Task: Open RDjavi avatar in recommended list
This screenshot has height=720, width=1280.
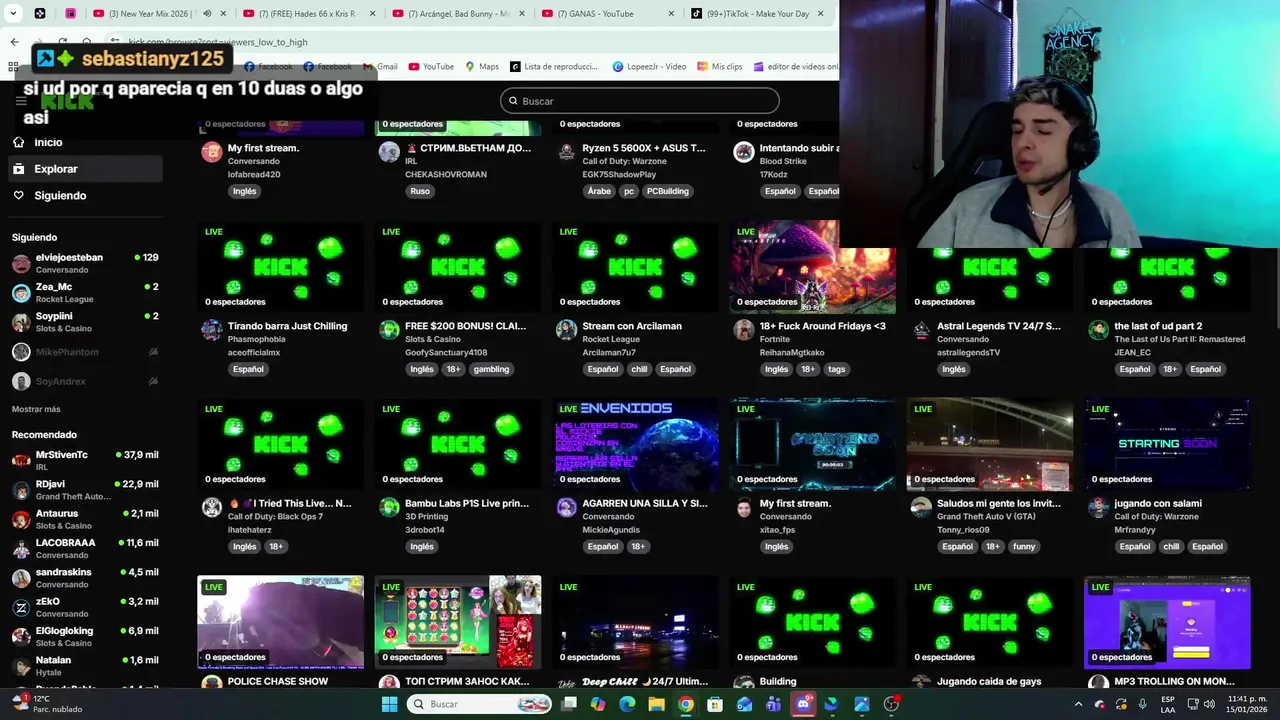Action: tap(21, 490)
